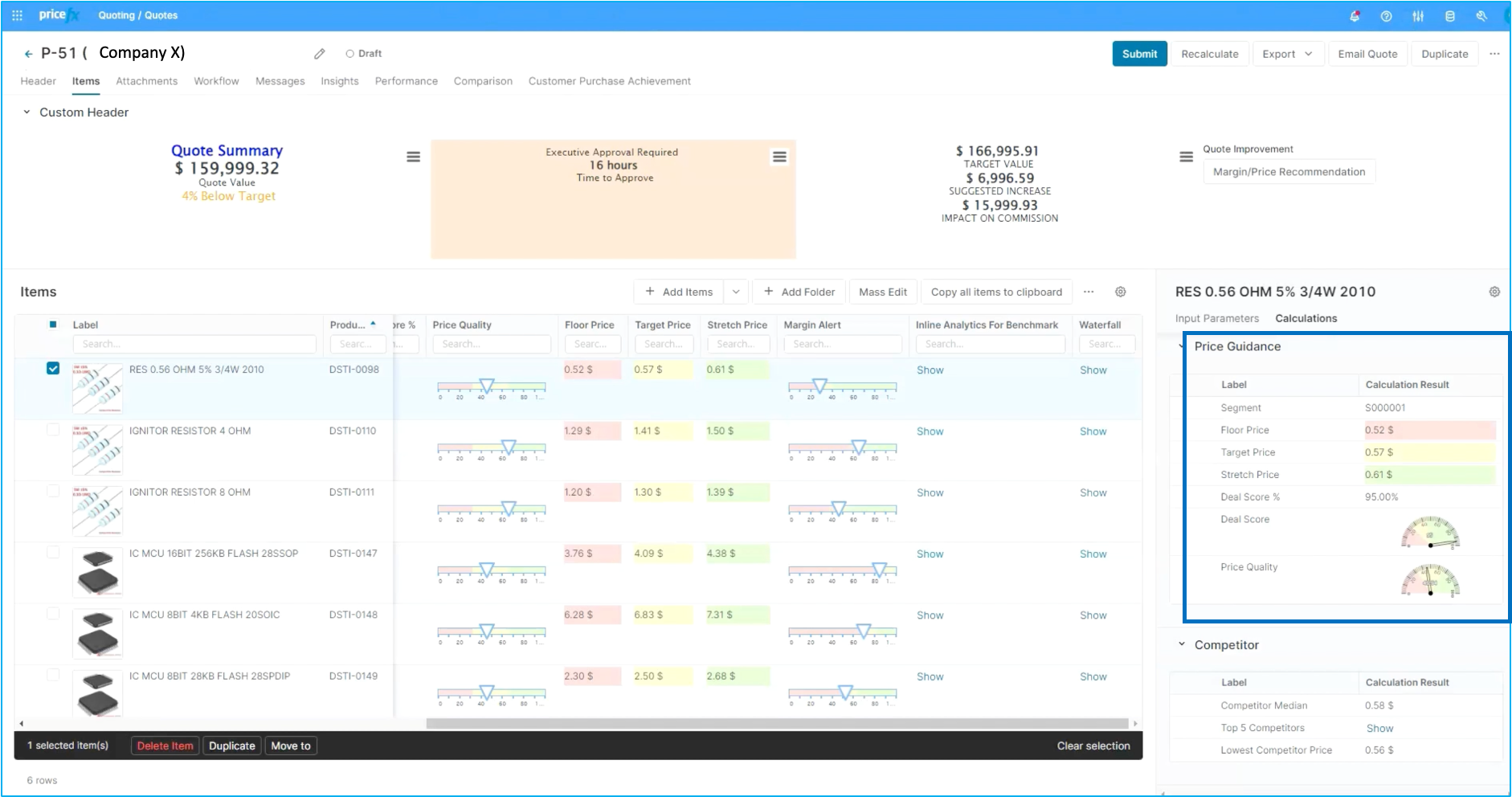1512x797 pixels.
Task: Open hamburger menu on Executive Approval panel
Action: pyautogui.click(x=778, y=157)
